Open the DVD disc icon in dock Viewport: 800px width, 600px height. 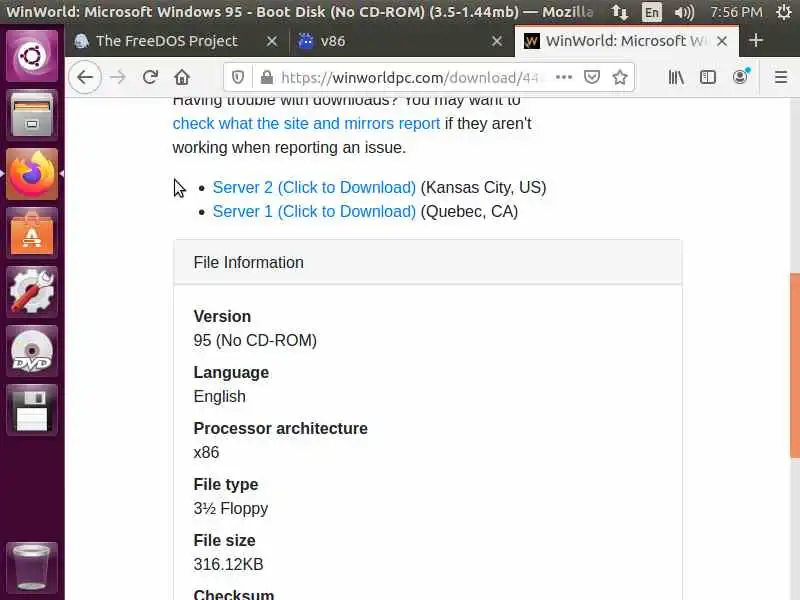point(32,351)
